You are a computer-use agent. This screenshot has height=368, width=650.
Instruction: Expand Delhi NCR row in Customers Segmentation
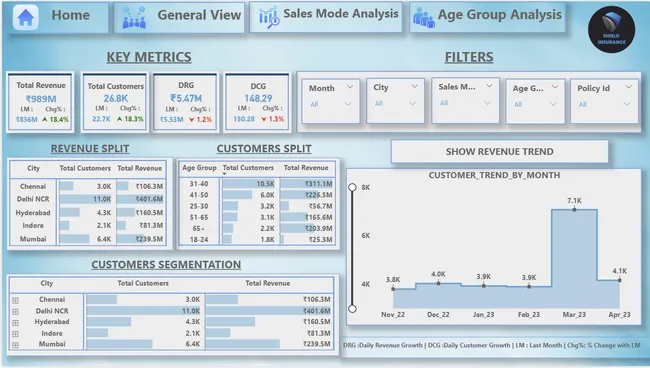pos(15,312)
